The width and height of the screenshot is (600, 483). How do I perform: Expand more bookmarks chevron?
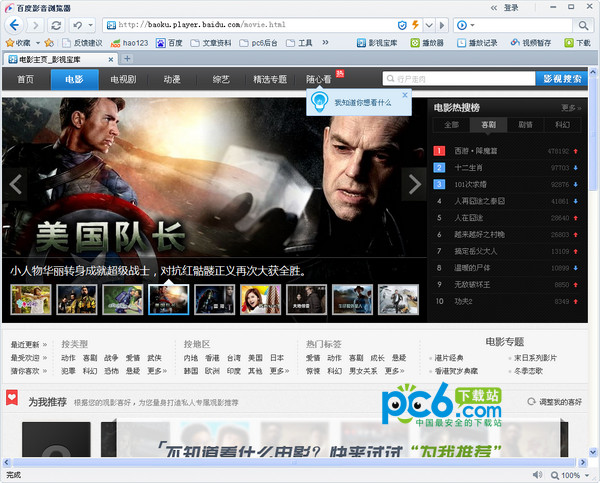(325, 42)
